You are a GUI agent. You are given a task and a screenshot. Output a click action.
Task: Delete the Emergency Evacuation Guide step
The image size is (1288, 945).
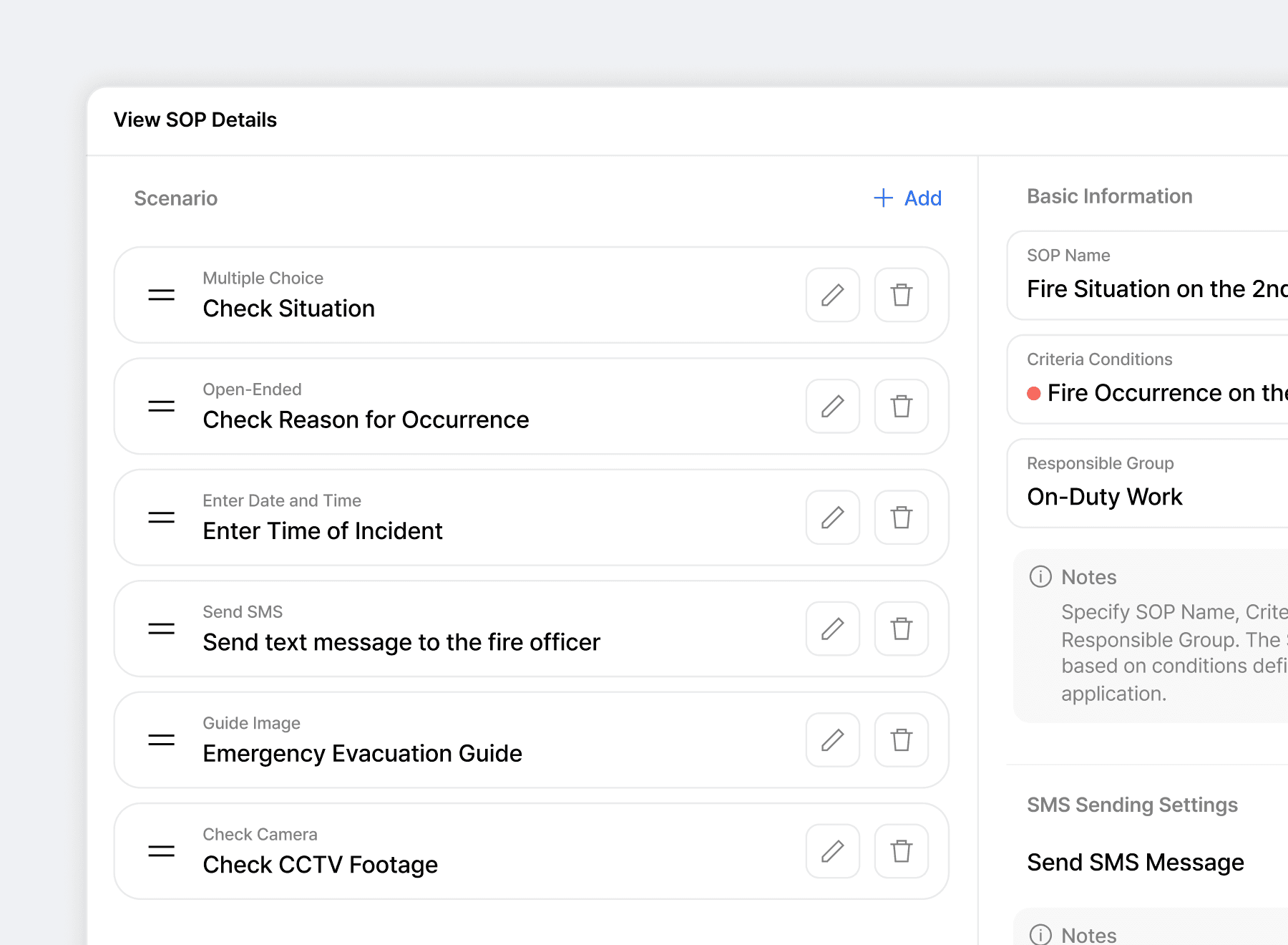click(901, 740)
